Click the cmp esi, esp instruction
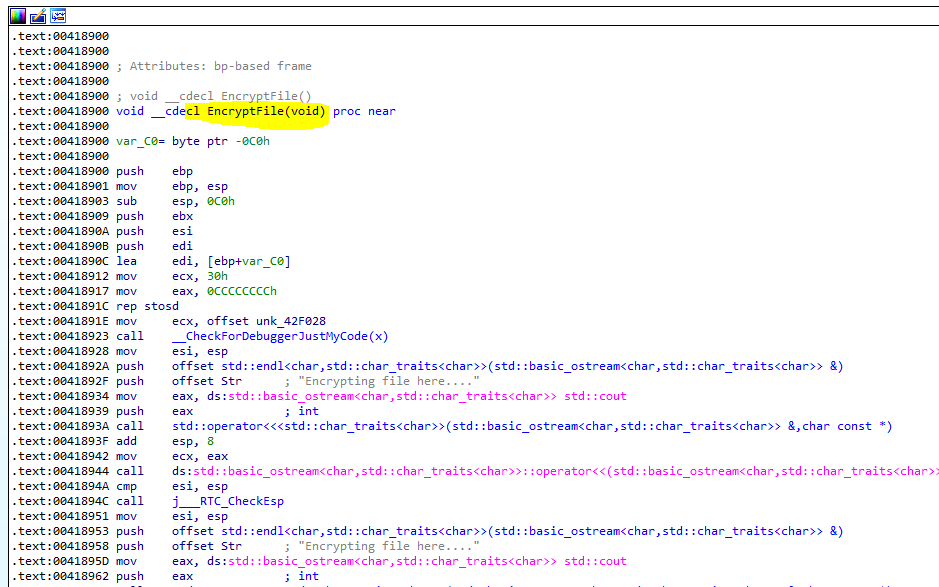The width and height of the screenshot is (939, 587). pos(172,486)
